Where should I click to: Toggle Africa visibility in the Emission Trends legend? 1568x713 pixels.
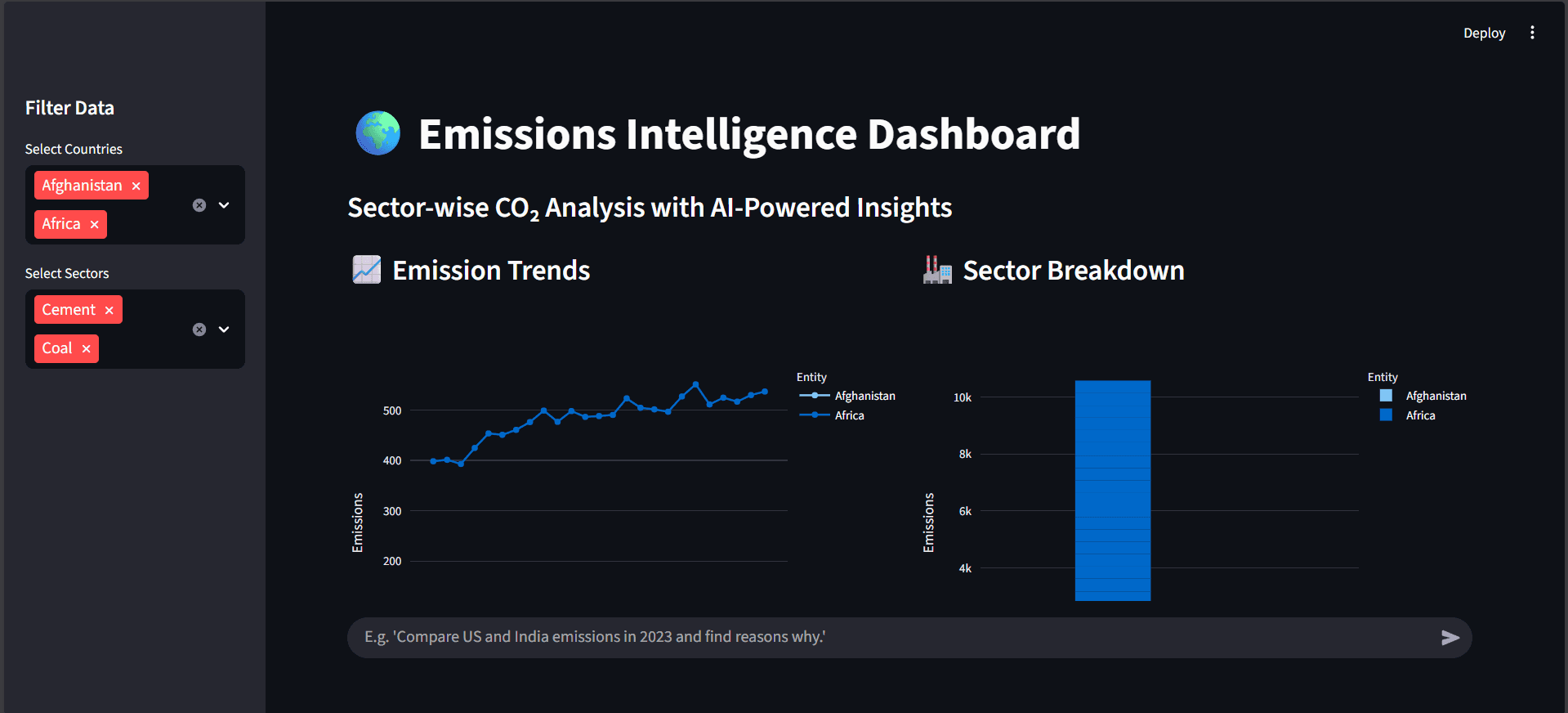850,415
